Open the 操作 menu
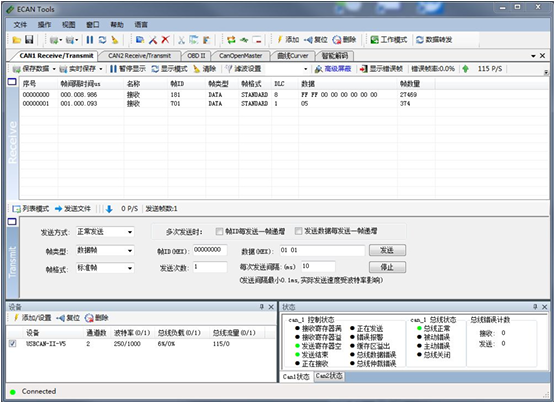This screenshot has height=402, width=554. [x=45, y=24]
